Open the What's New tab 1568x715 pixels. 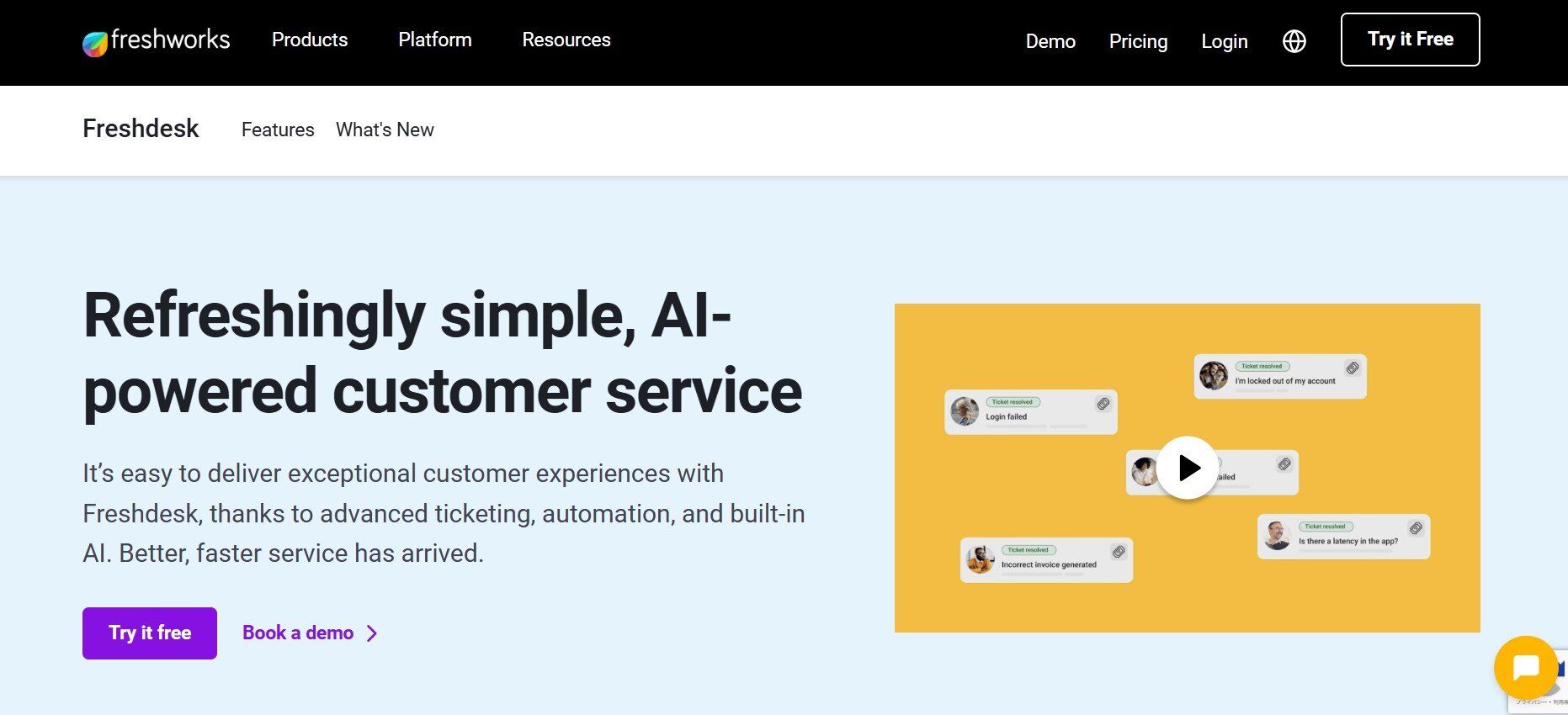pyautogui.click(x=385, y=130)
